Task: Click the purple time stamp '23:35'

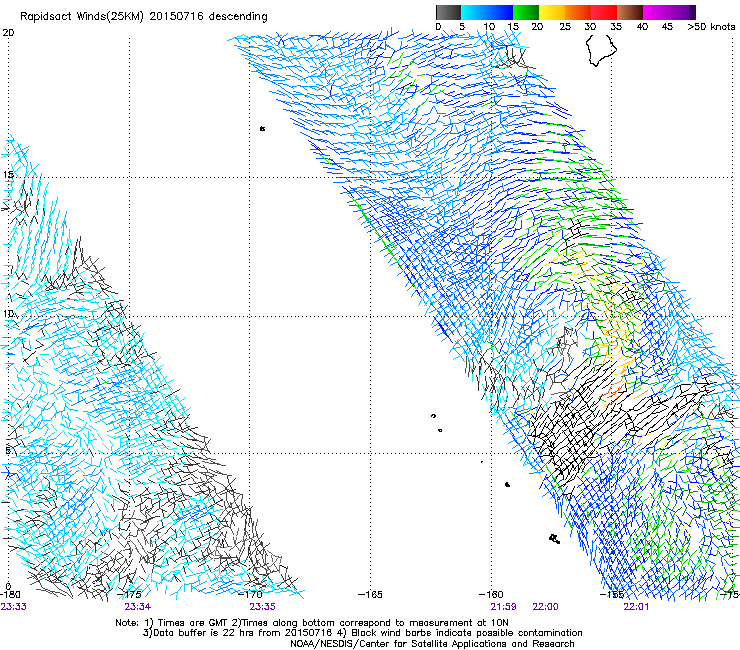Action: tap(262, 607)
